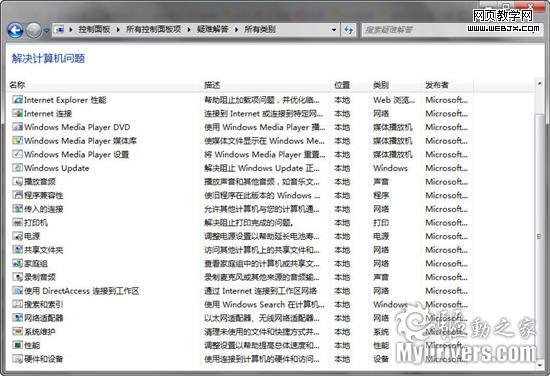Expand the arrow after 疑难解答 breadcrumb
The width and height of the screenshot is (550, 376).
(236, 30)
